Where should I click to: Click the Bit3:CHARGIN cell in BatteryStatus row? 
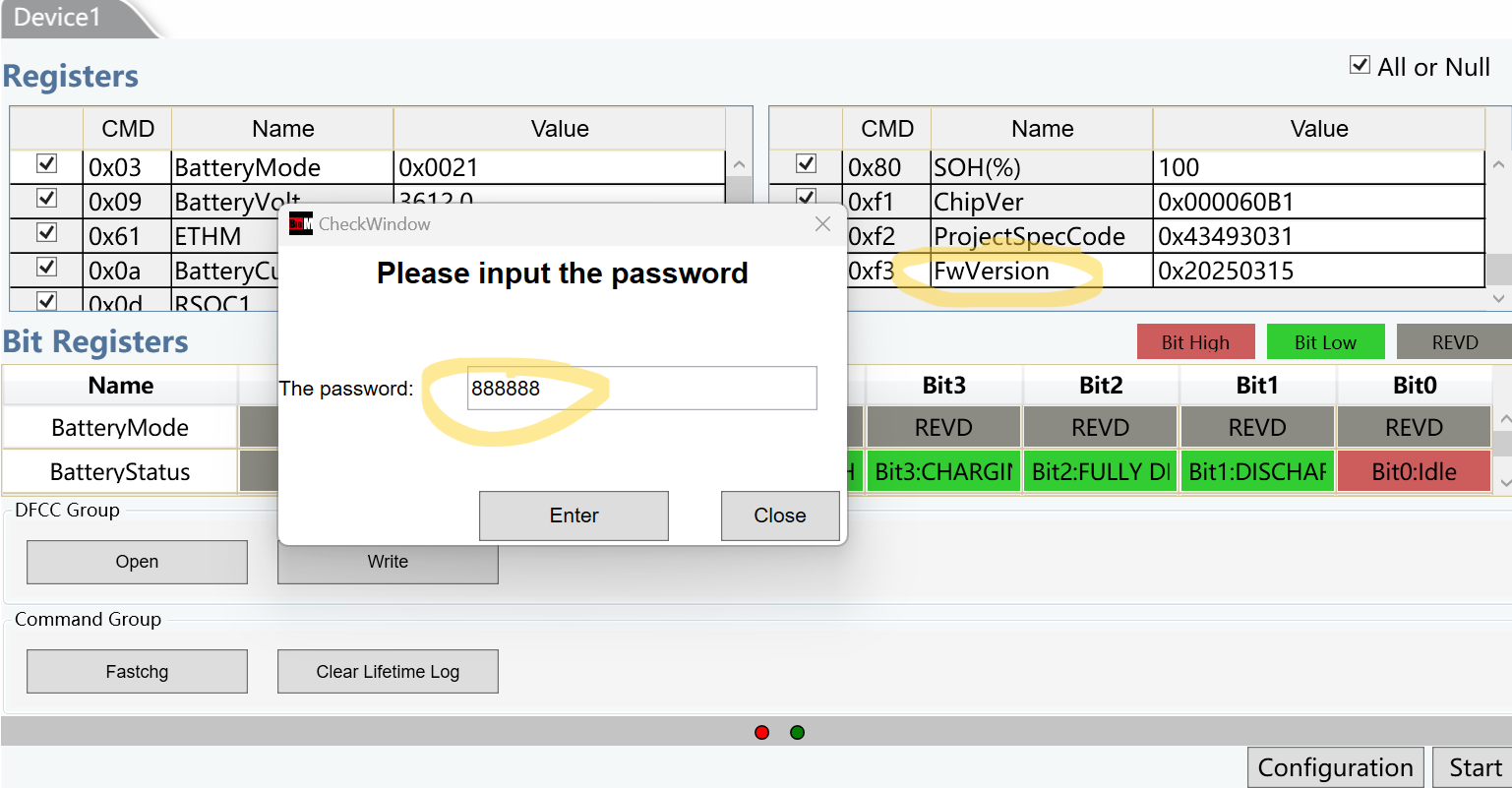click(x=943, y=471)
